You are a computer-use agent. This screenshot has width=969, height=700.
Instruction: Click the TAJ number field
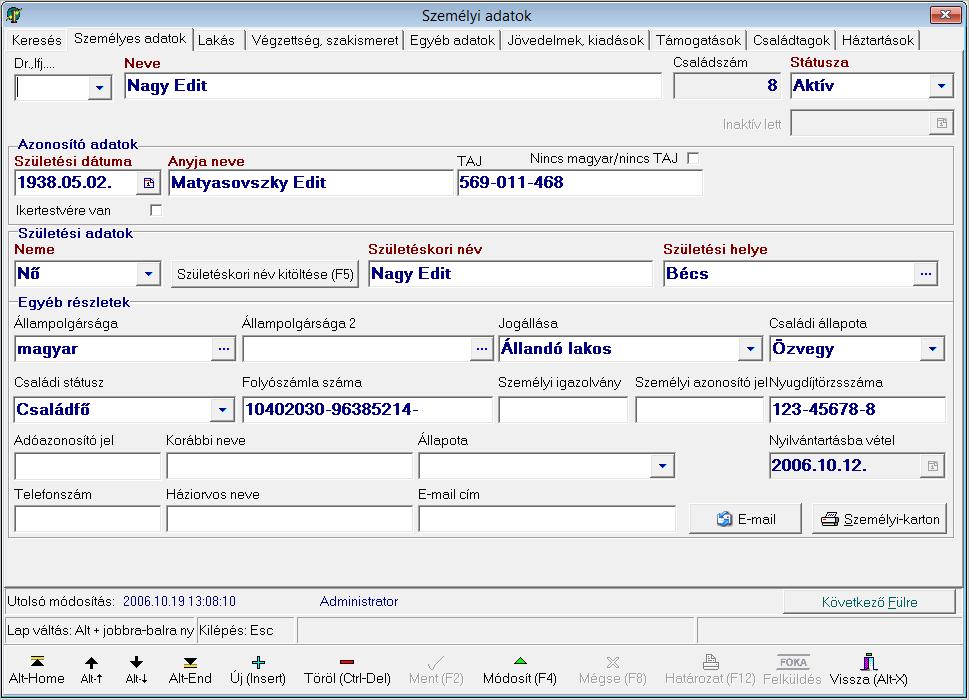pos(580,183)
